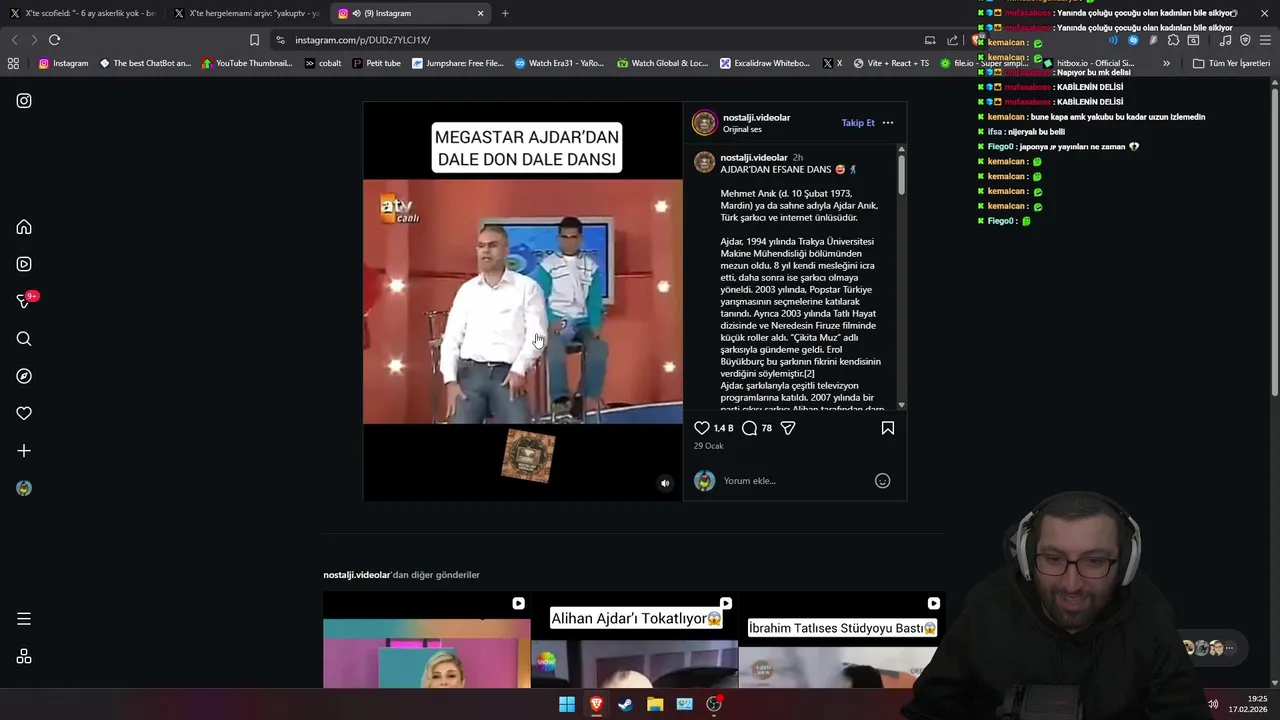Open nostalji.videolar profile in post header
1280x720 pixels.
pos(756,117)
